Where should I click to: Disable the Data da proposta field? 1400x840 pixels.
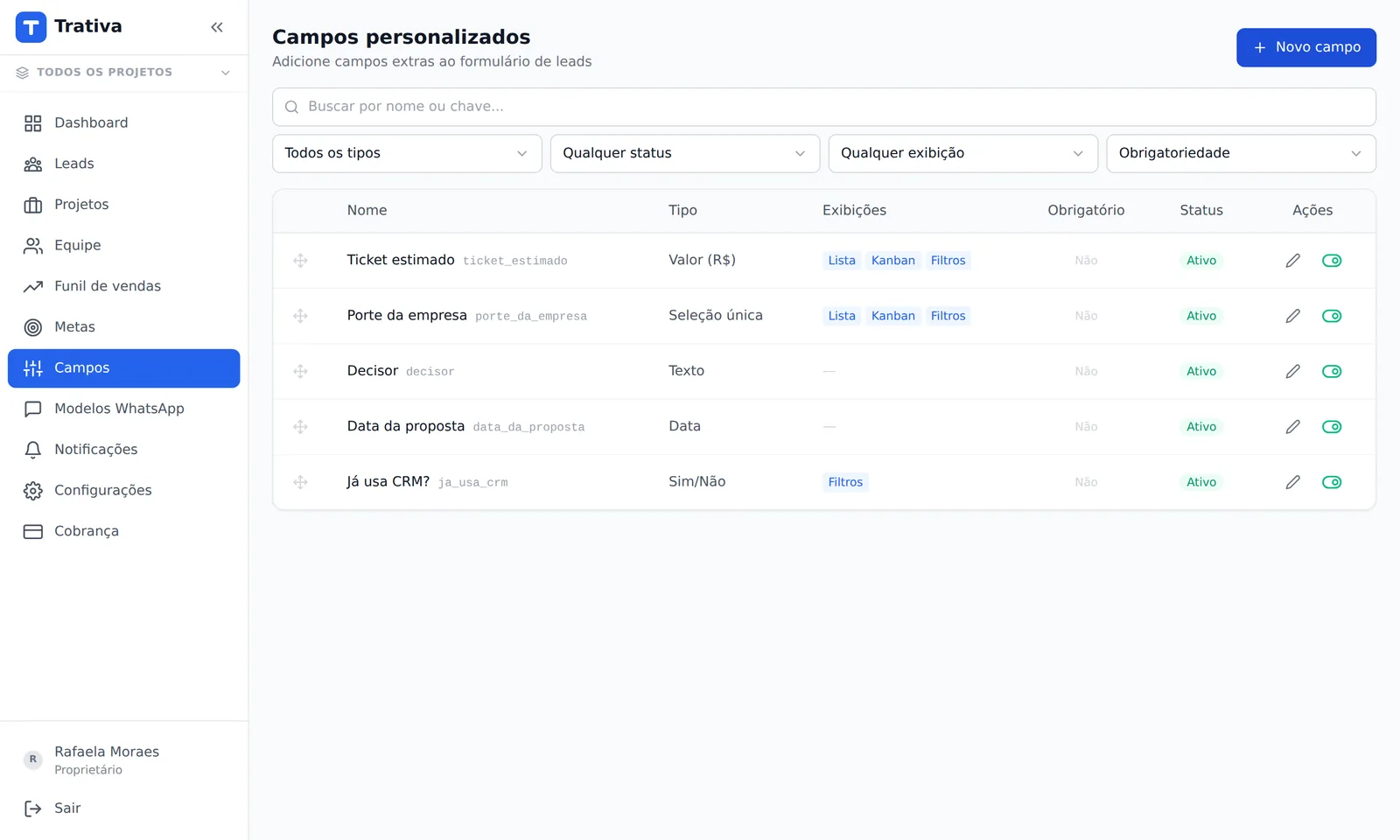tap(1332, 427)
